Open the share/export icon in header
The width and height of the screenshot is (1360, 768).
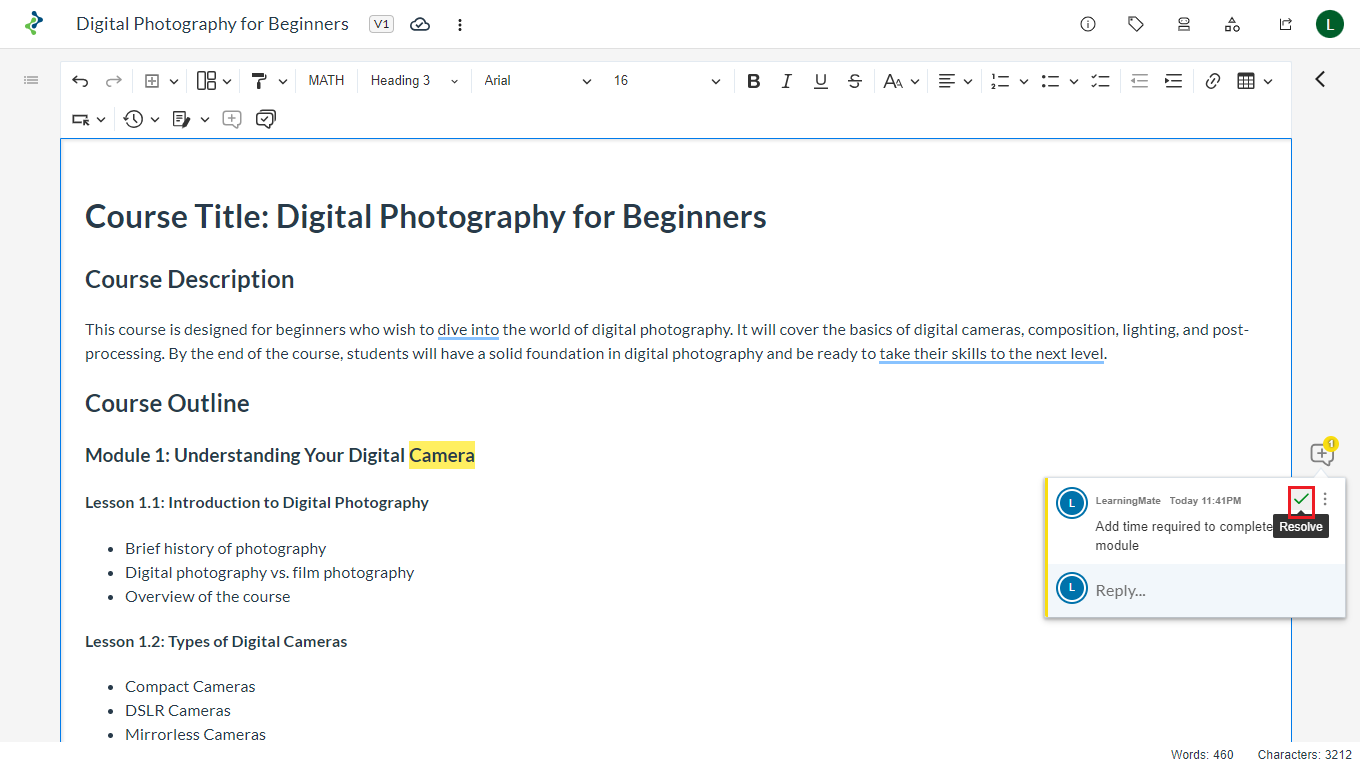1286,24
